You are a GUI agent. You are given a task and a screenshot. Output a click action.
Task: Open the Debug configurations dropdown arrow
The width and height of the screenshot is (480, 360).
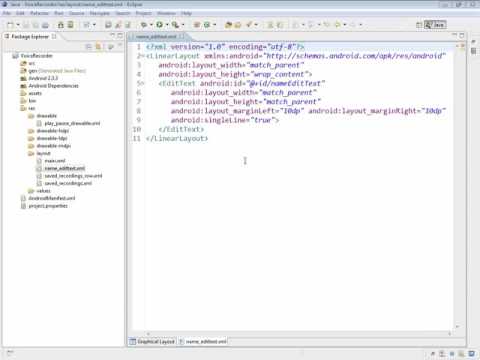tap(151, 25)
